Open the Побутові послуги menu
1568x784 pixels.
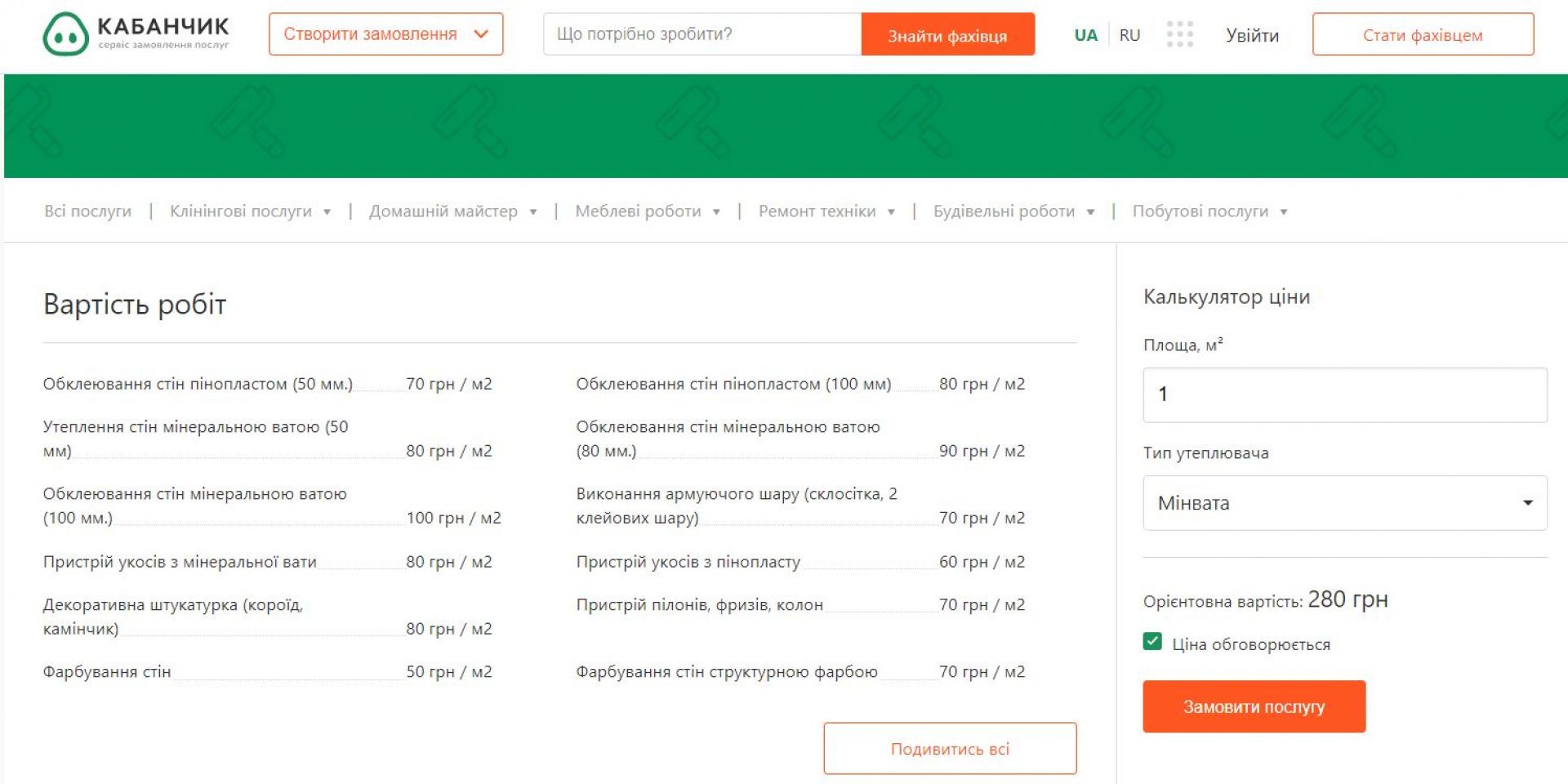click(x=1209, y=212)
